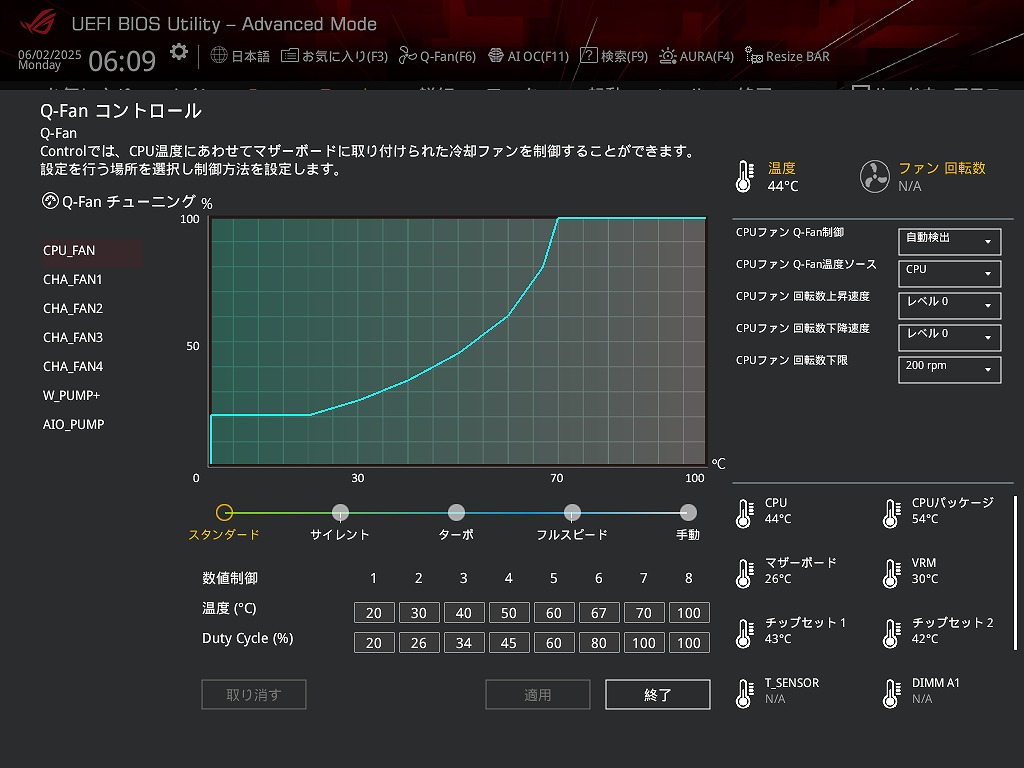This screenshot has height=768, width=1024.
Task: Click the チップセット 1 thermometer icon
Action: [x=744, y=634]
